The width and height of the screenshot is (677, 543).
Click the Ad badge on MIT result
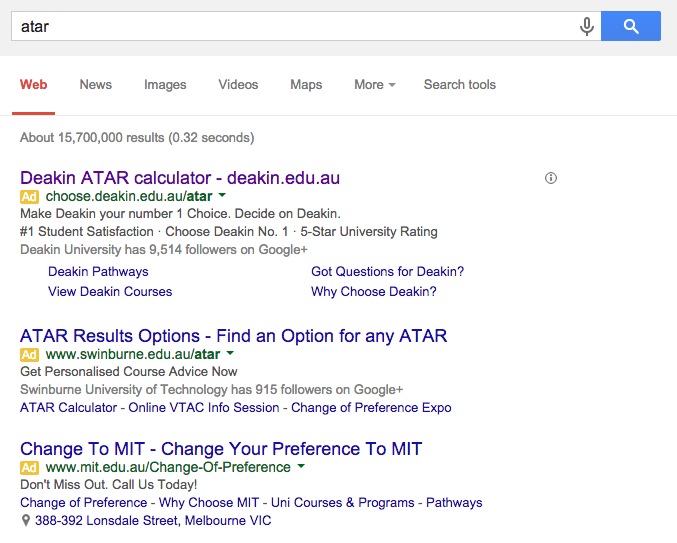point(29,467)
